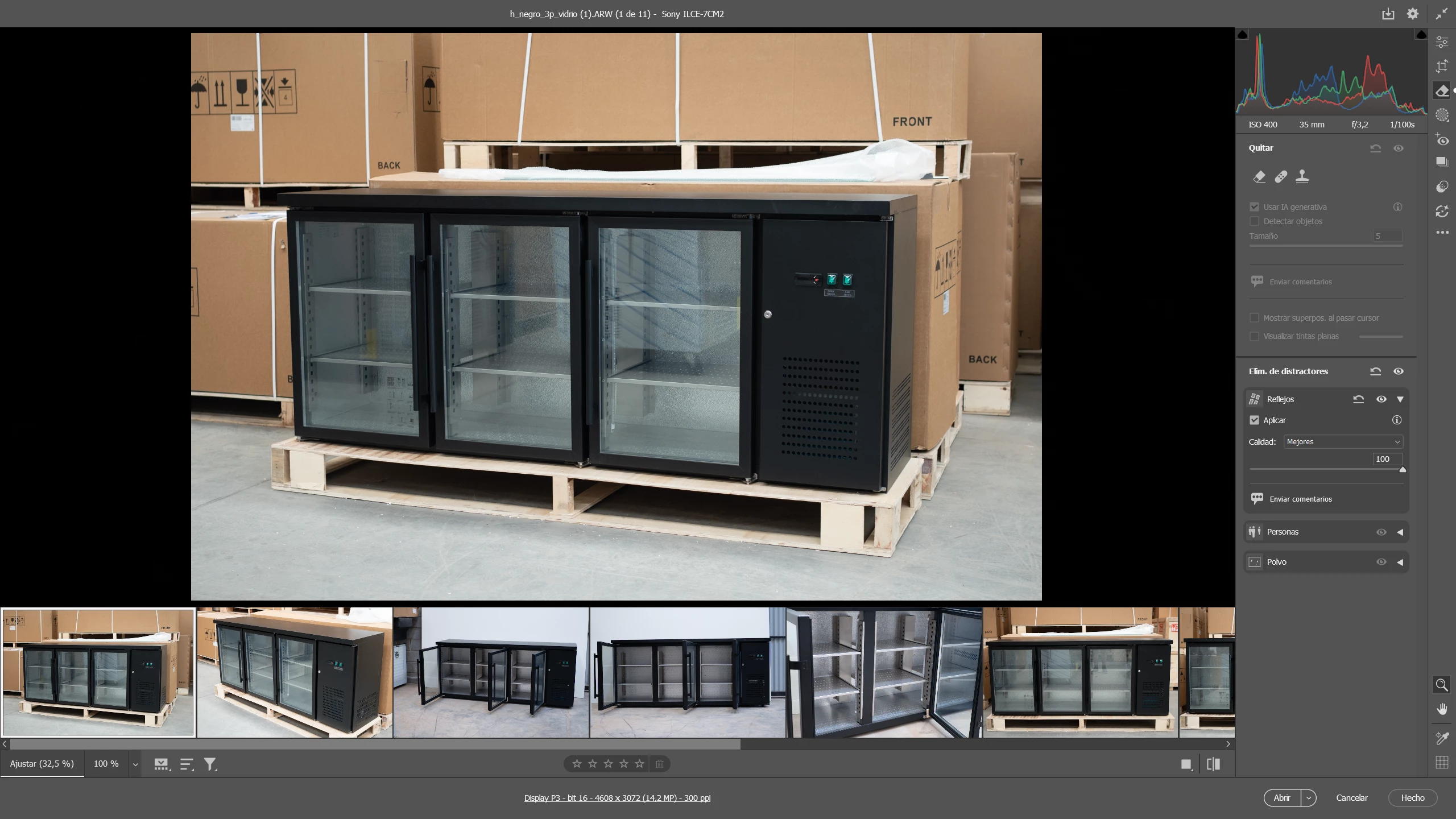This screenshot has width=1456, height=819.
Task: Hide Reflejos effect with eye icon
Action: [1381, 399]
